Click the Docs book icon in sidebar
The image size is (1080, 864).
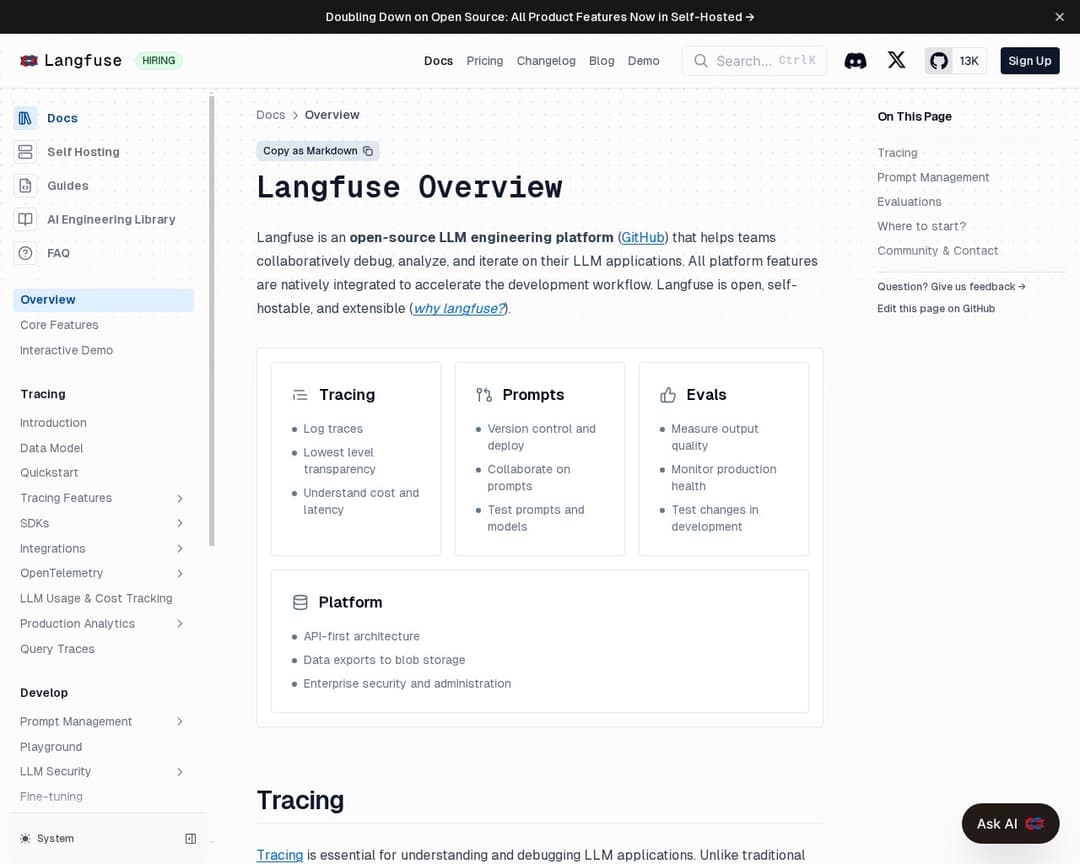coord(25,118)
